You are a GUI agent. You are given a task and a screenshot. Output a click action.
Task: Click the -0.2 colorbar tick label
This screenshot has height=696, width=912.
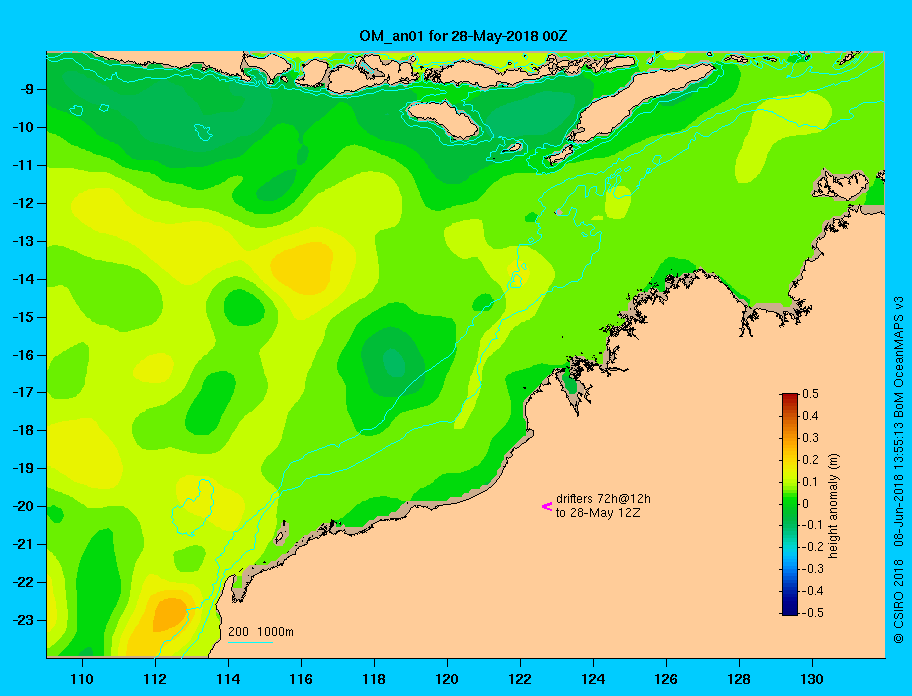coord(813,547)
